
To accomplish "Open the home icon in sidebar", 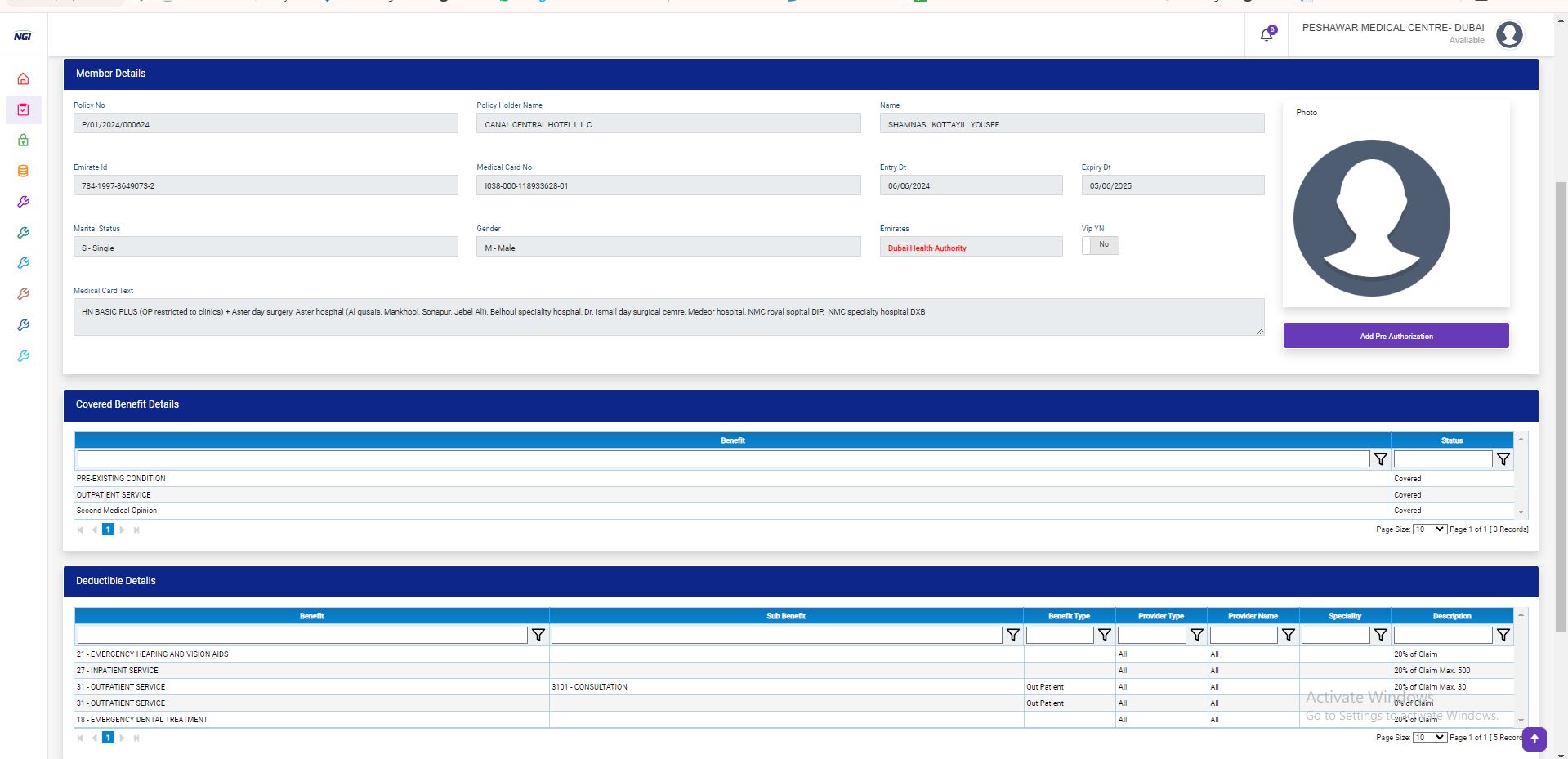I will [23, 79].
